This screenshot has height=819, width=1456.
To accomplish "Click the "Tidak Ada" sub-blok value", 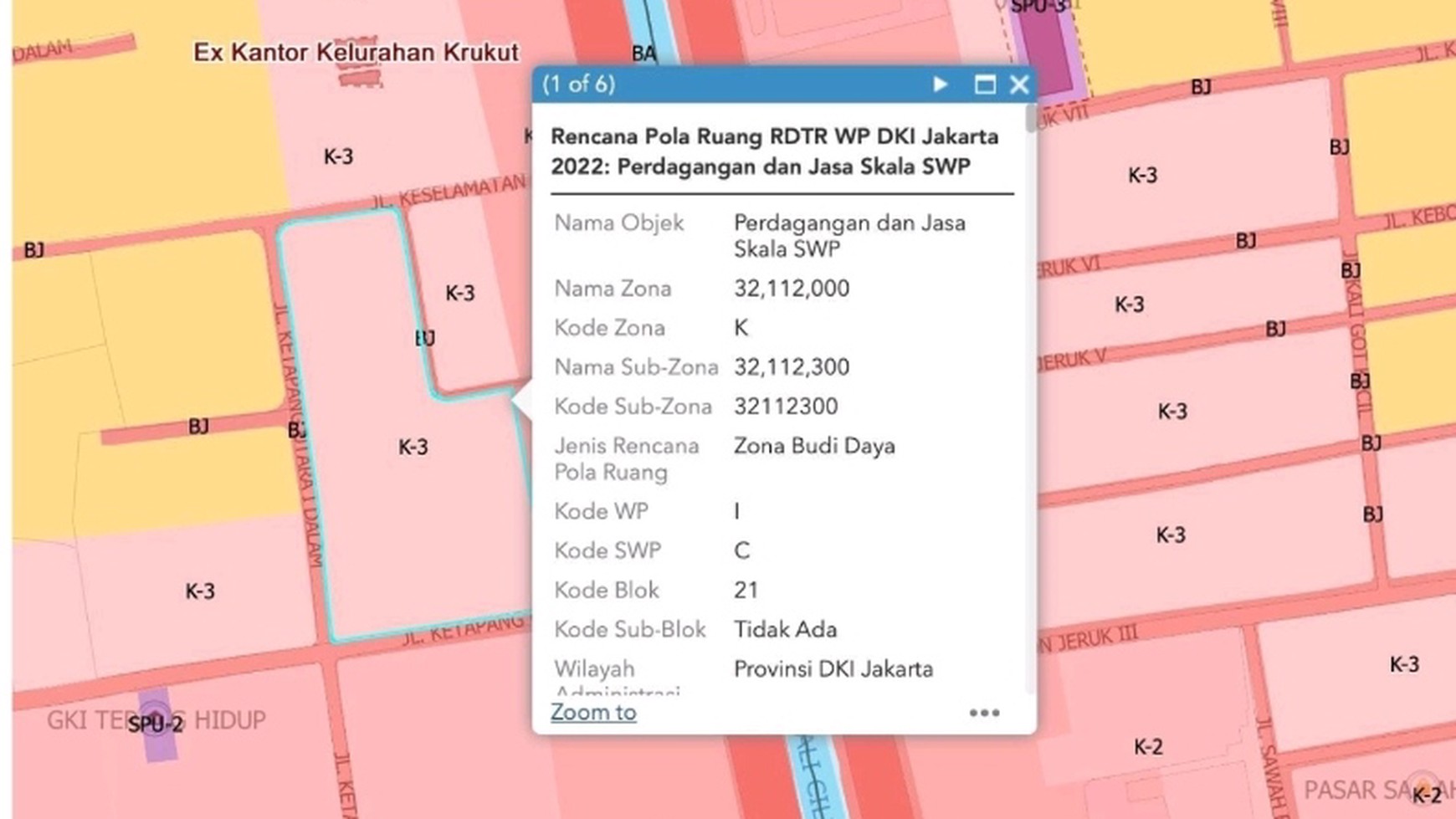I will click(x=785, y=630).
